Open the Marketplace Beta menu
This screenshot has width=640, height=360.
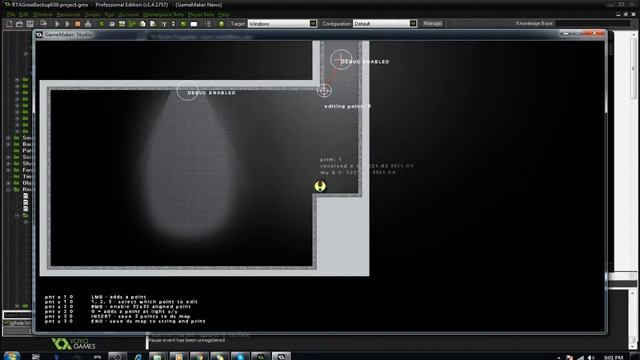point(163,14)
